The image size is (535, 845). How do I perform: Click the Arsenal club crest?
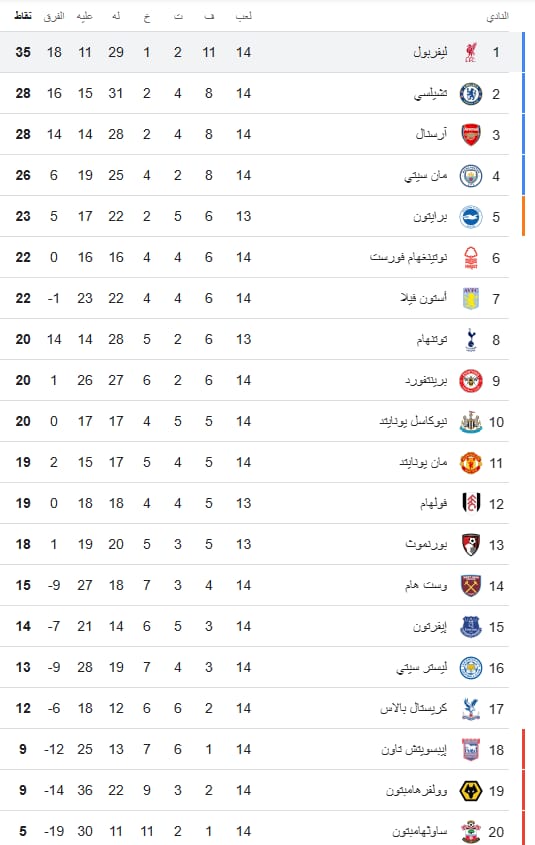471,134
